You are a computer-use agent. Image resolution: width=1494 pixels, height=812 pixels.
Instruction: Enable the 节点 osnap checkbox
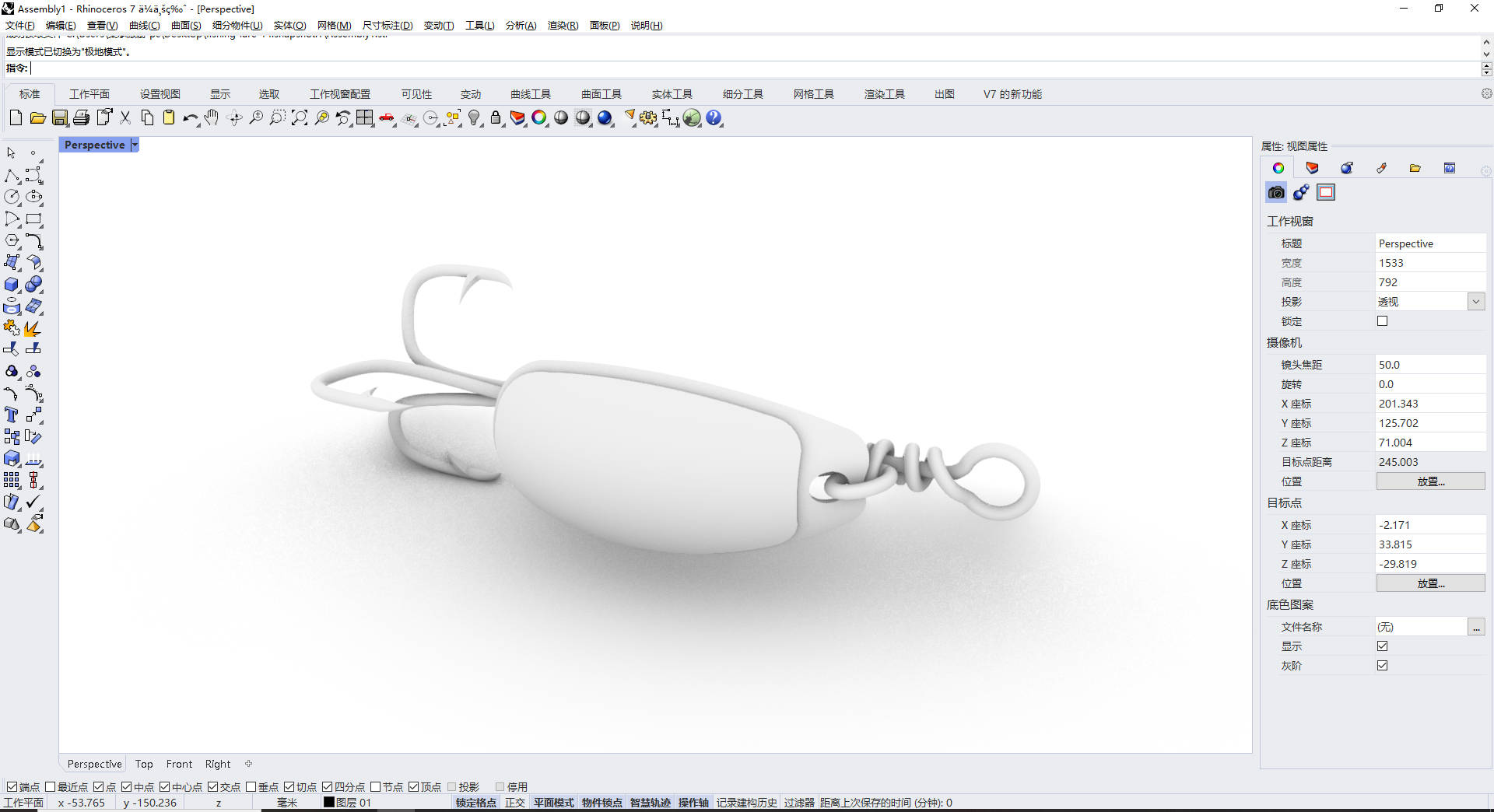tap(376, 787)
